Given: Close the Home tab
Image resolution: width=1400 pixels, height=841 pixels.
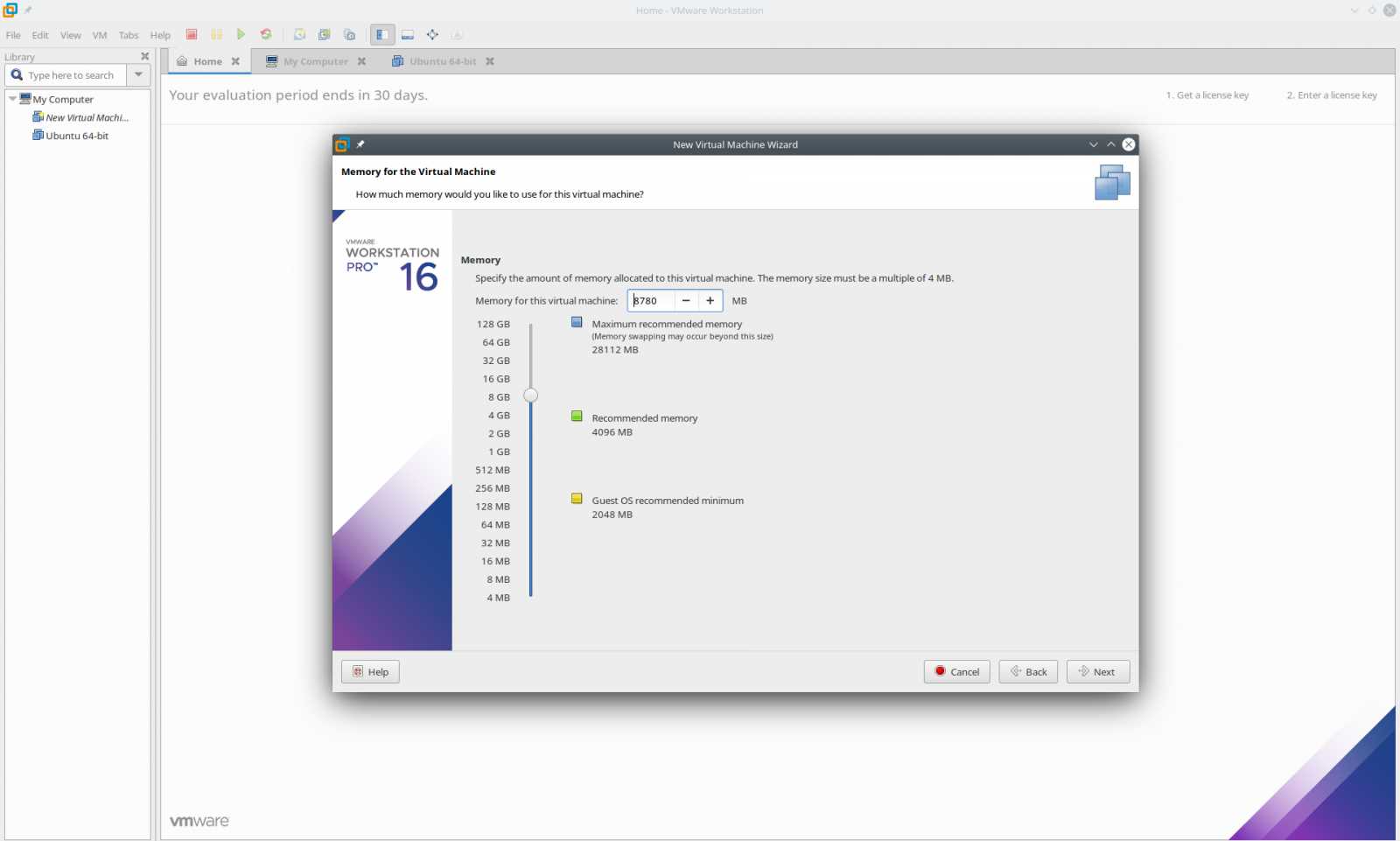Looking at the screenshot, I should point(235,61).
